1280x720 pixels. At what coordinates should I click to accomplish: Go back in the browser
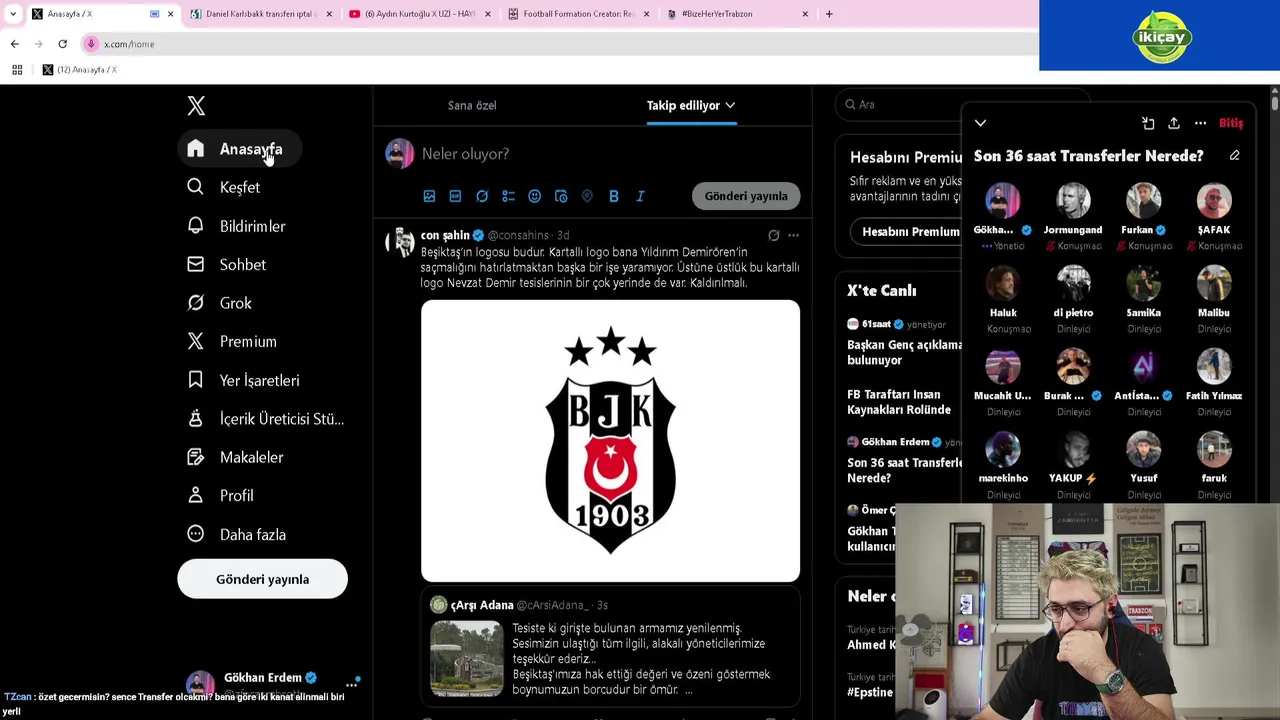point(14,44)
